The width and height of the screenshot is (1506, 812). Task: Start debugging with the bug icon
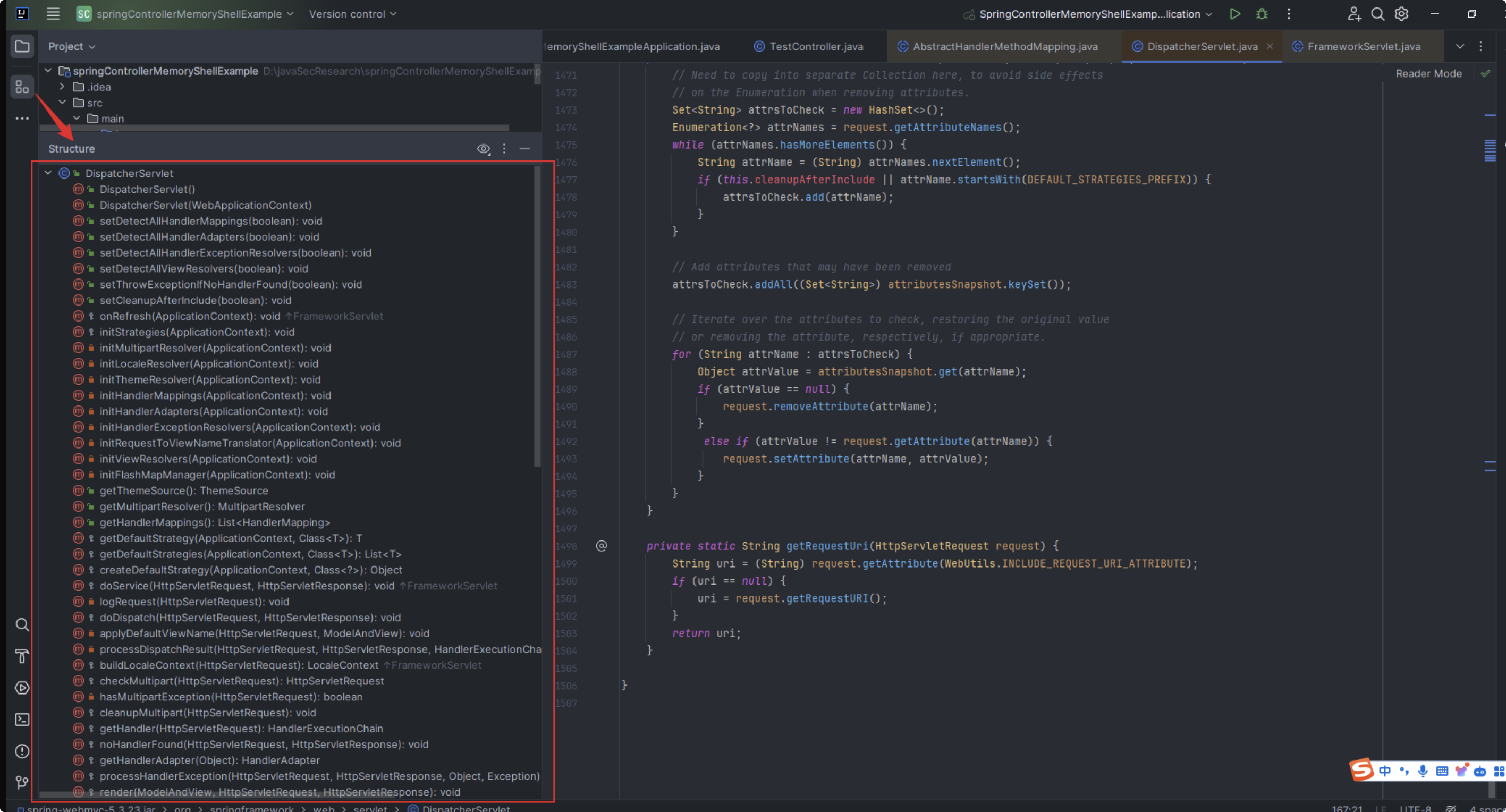click(x=1262, y=14)
